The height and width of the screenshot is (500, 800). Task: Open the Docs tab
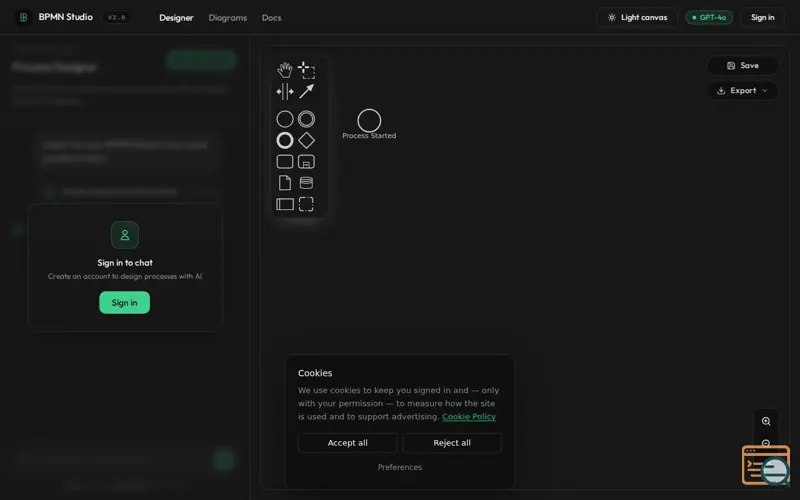pos(271,18)
